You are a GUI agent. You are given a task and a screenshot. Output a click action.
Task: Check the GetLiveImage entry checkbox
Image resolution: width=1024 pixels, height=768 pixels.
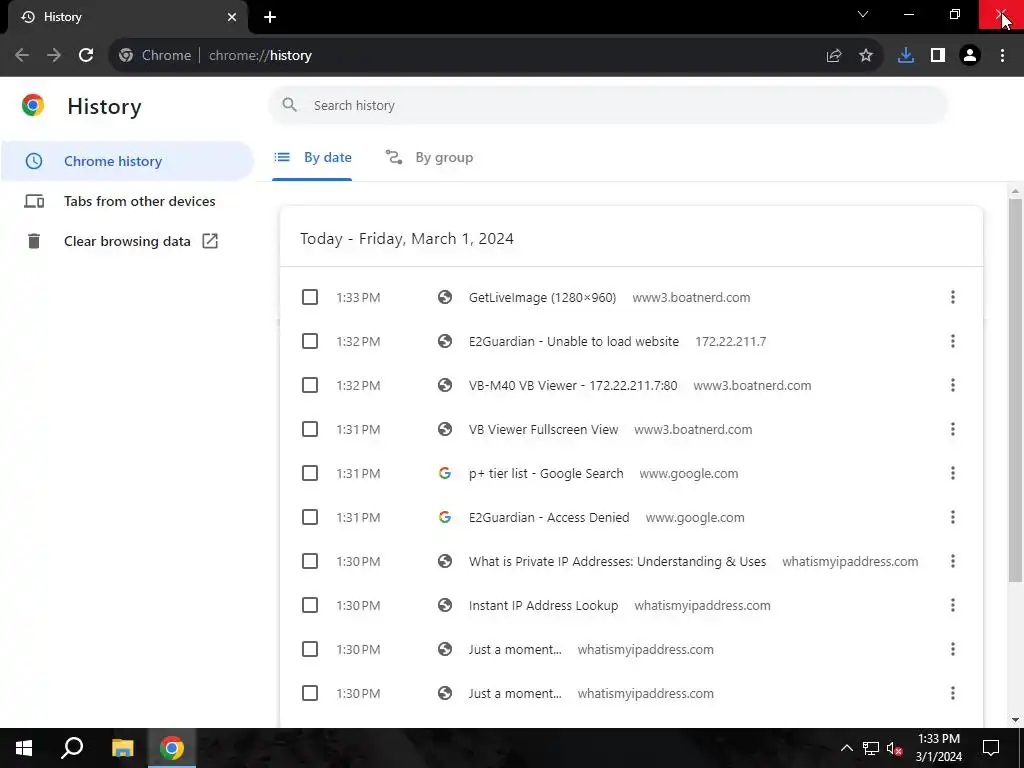(310, 297)
